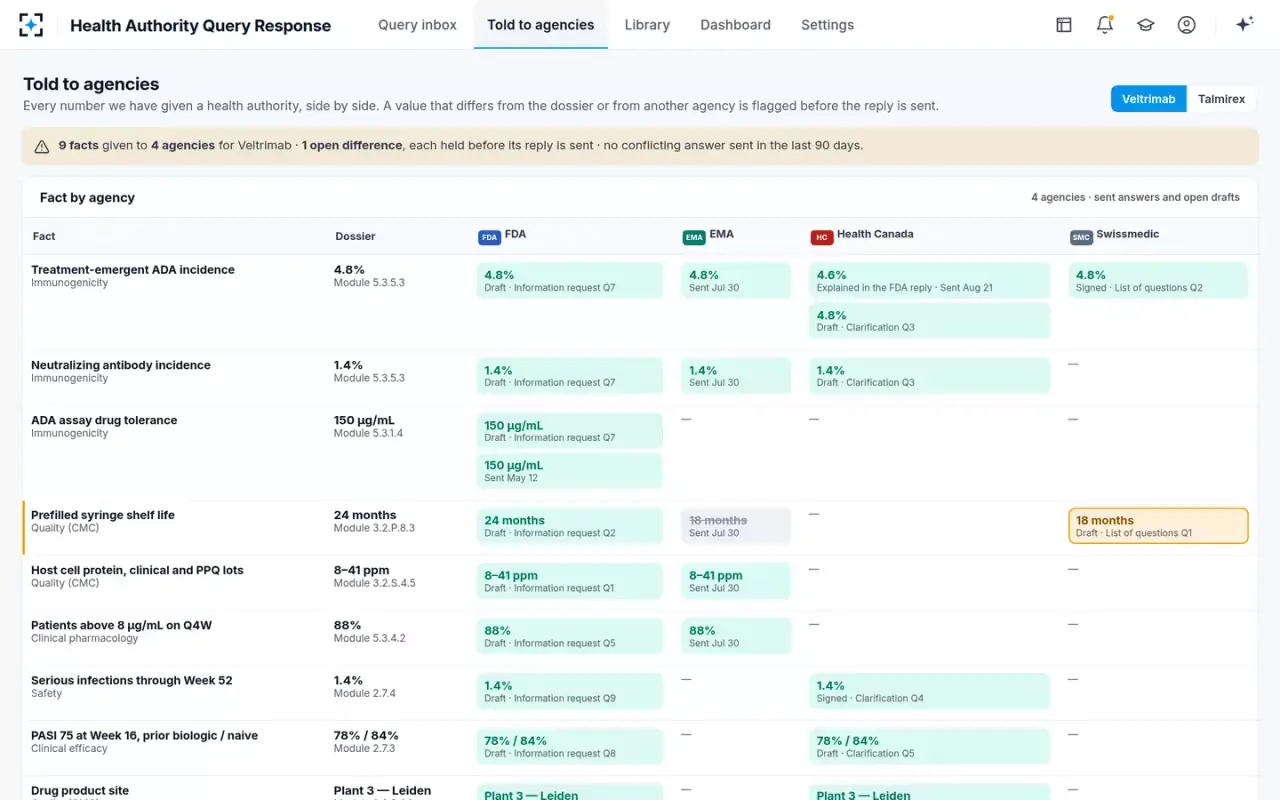Viewport: 1280px width, 800px height.
Task: Open the user account icon
Action: (x=1187, y=25)
